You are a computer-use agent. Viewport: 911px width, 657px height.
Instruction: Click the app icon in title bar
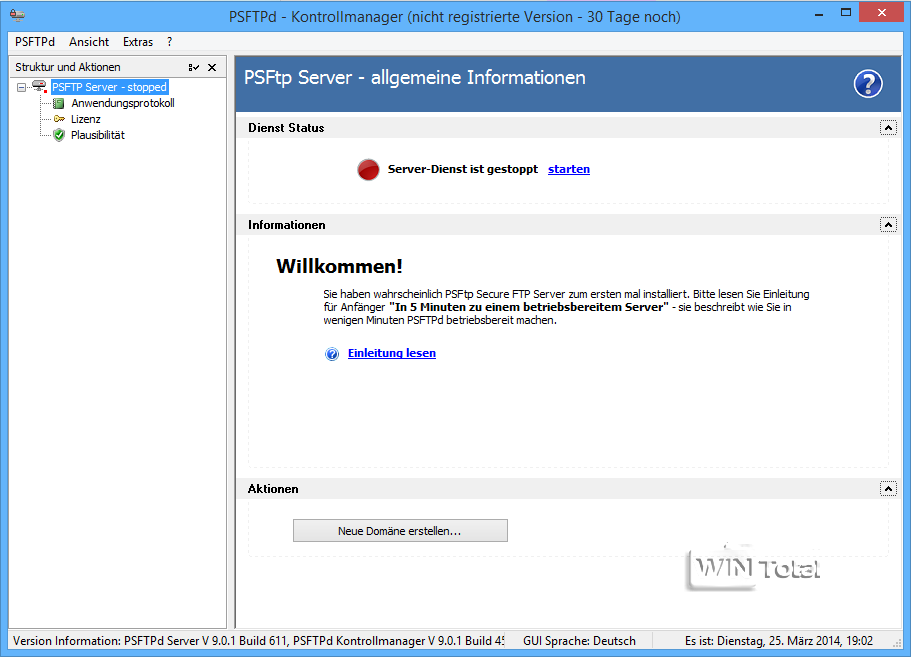(x=17, y=15)
